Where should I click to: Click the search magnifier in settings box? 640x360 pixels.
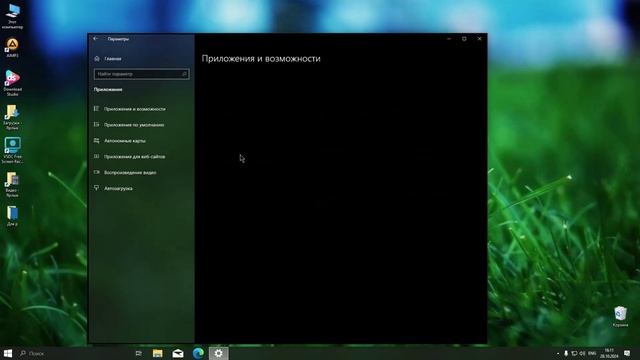click(x=184, y=74)
